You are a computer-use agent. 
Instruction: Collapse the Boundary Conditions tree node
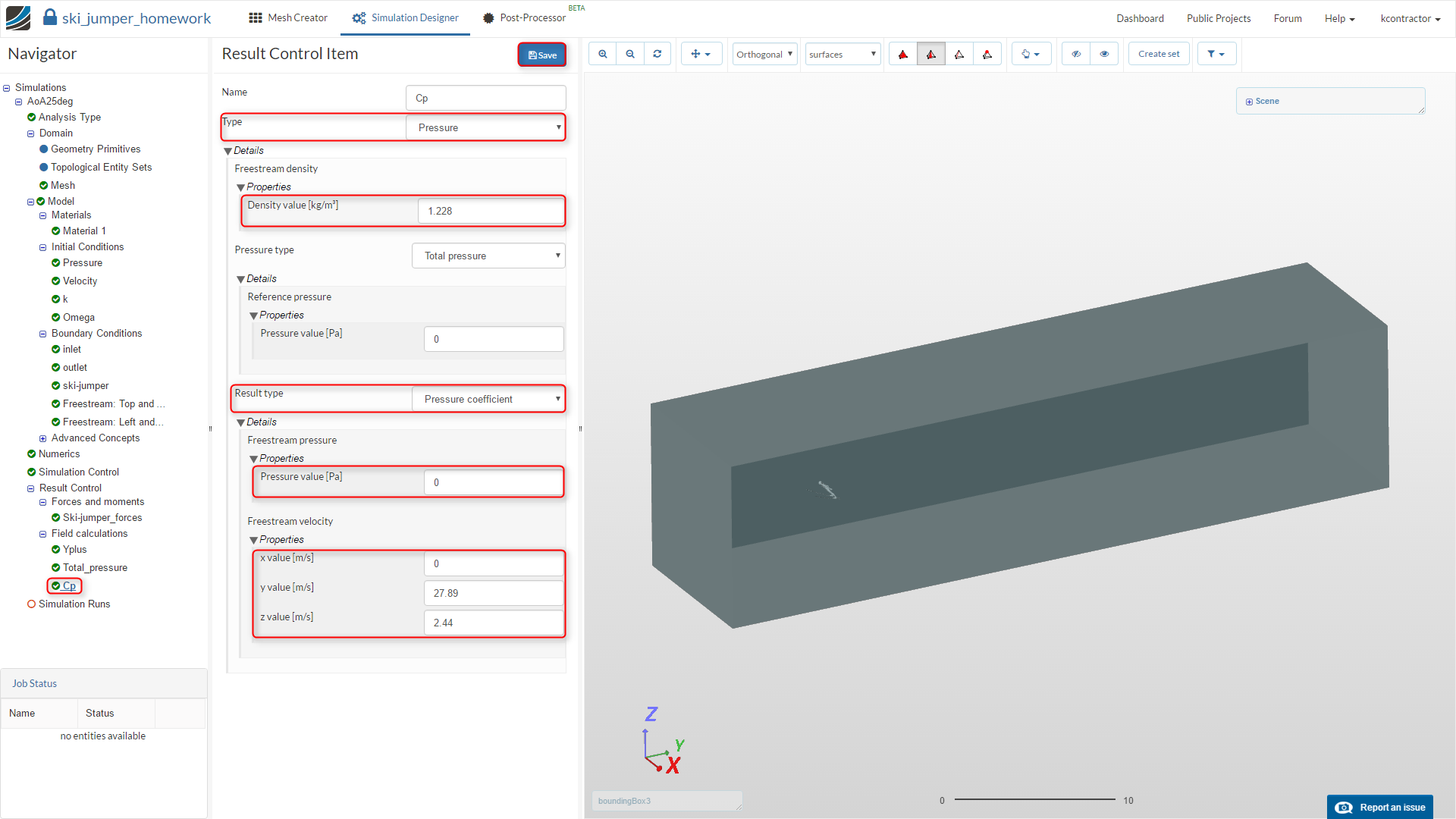pos(43,334)
